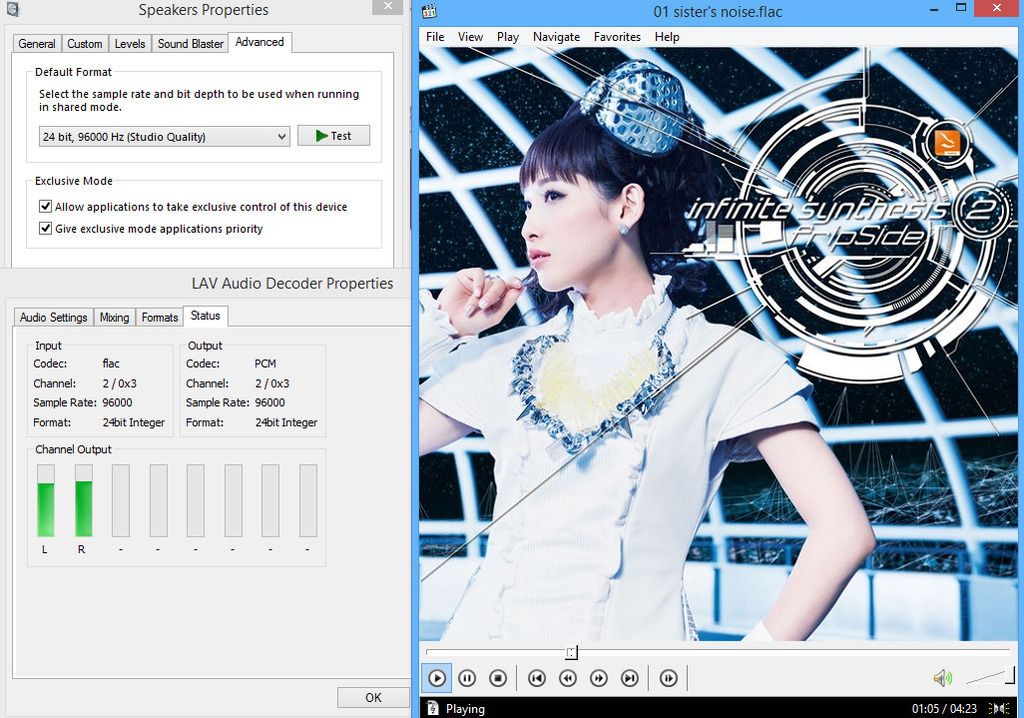The height and width of the screenshot is (718, 1024).
Task: Click the frame step icon
Action: [669, 678]
